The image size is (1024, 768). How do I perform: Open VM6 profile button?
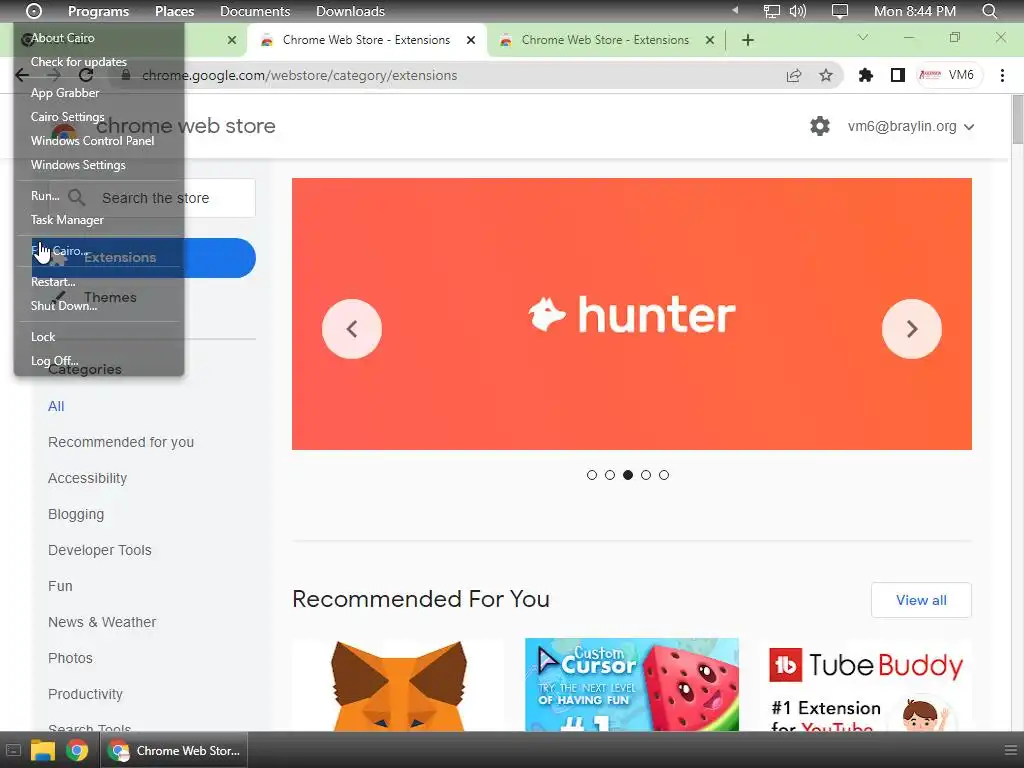click(948, 75)
